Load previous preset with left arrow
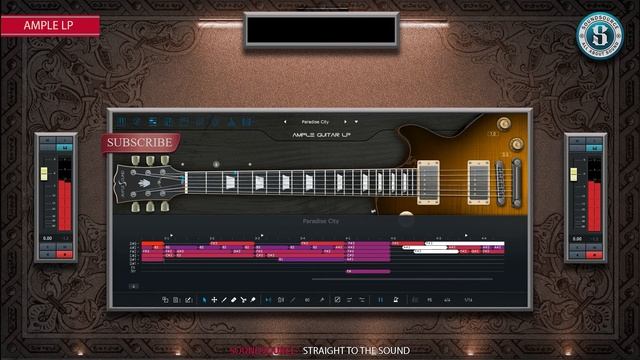640x360 pixels. 285,122
